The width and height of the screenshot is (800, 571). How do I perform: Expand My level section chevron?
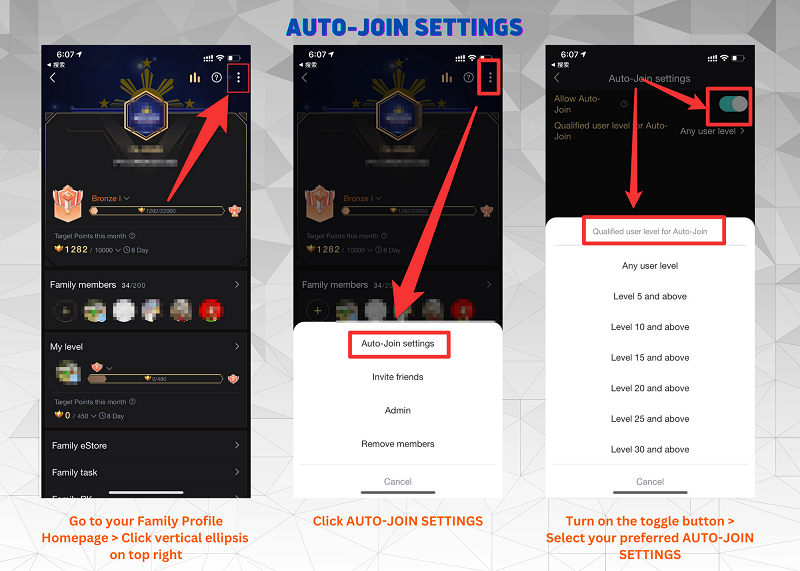(x=237, y=346)
